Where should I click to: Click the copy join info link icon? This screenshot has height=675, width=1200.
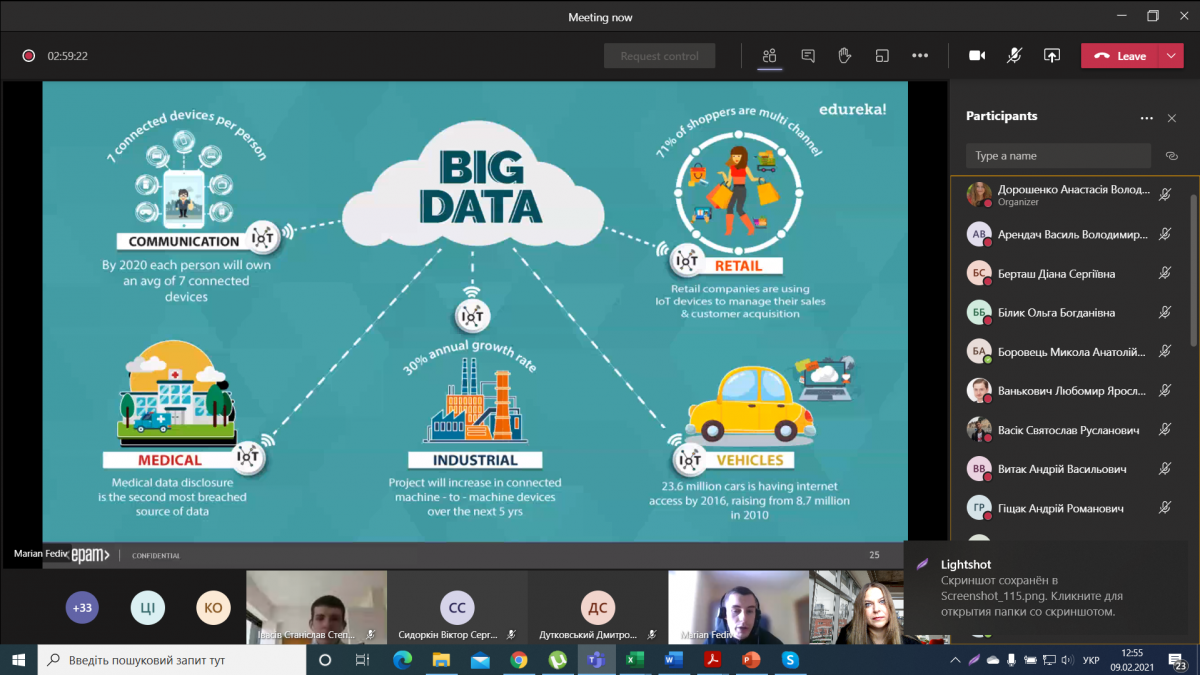pos(1172,156)
